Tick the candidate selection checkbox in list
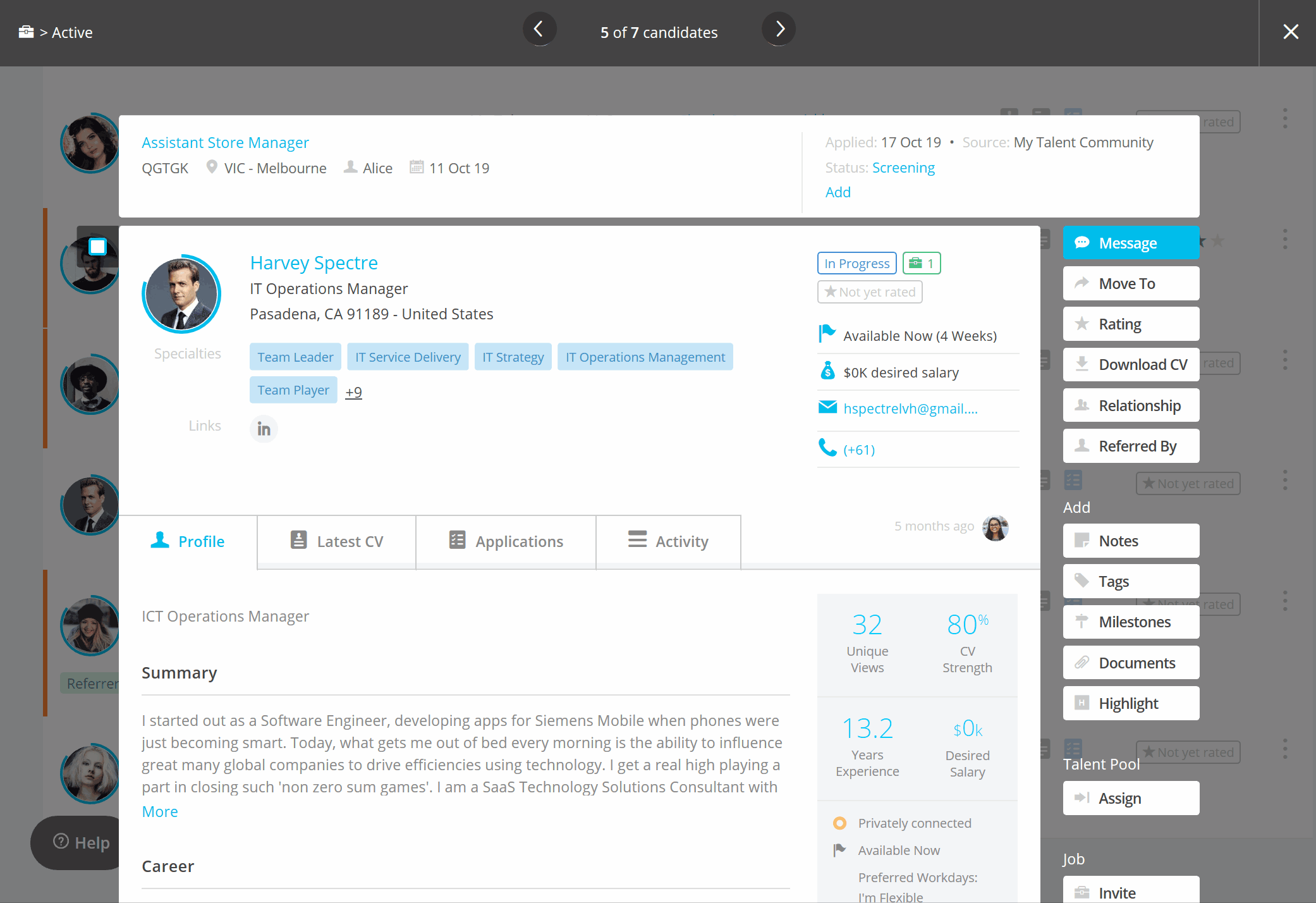 click(97, 246)
